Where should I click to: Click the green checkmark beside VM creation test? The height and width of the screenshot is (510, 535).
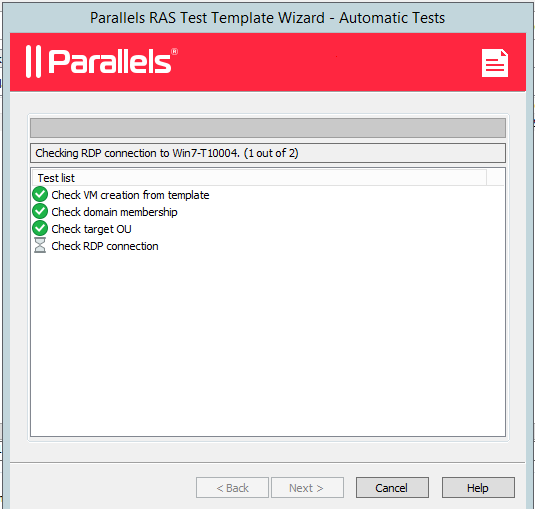[x=40, y=194]
